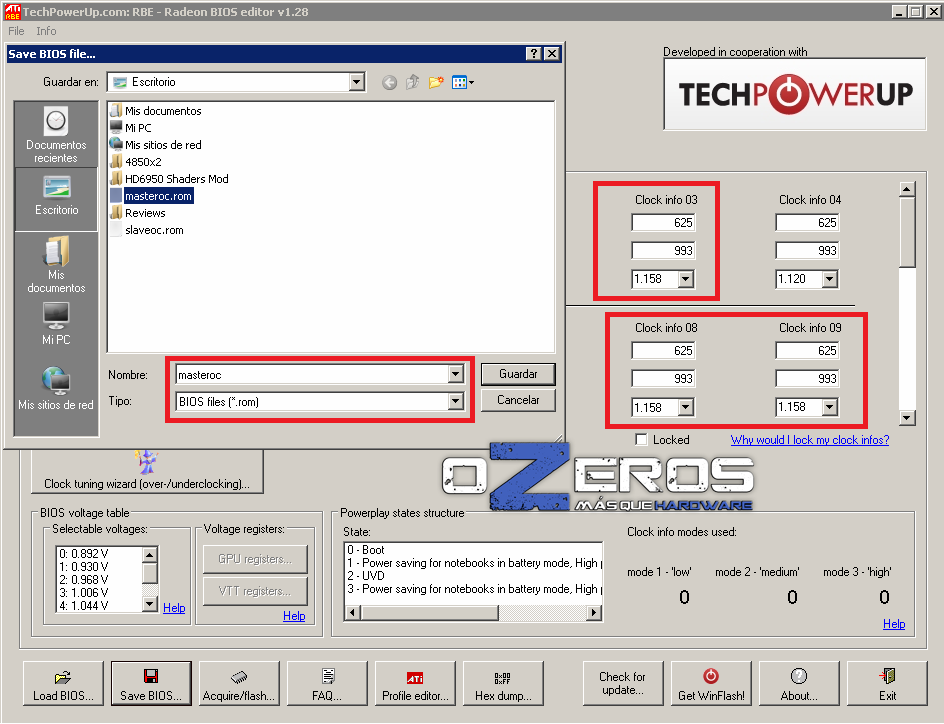The width and height of the screenshot is (944, 724).
Task: Open the About dialog
Action: tap(799, 683)
